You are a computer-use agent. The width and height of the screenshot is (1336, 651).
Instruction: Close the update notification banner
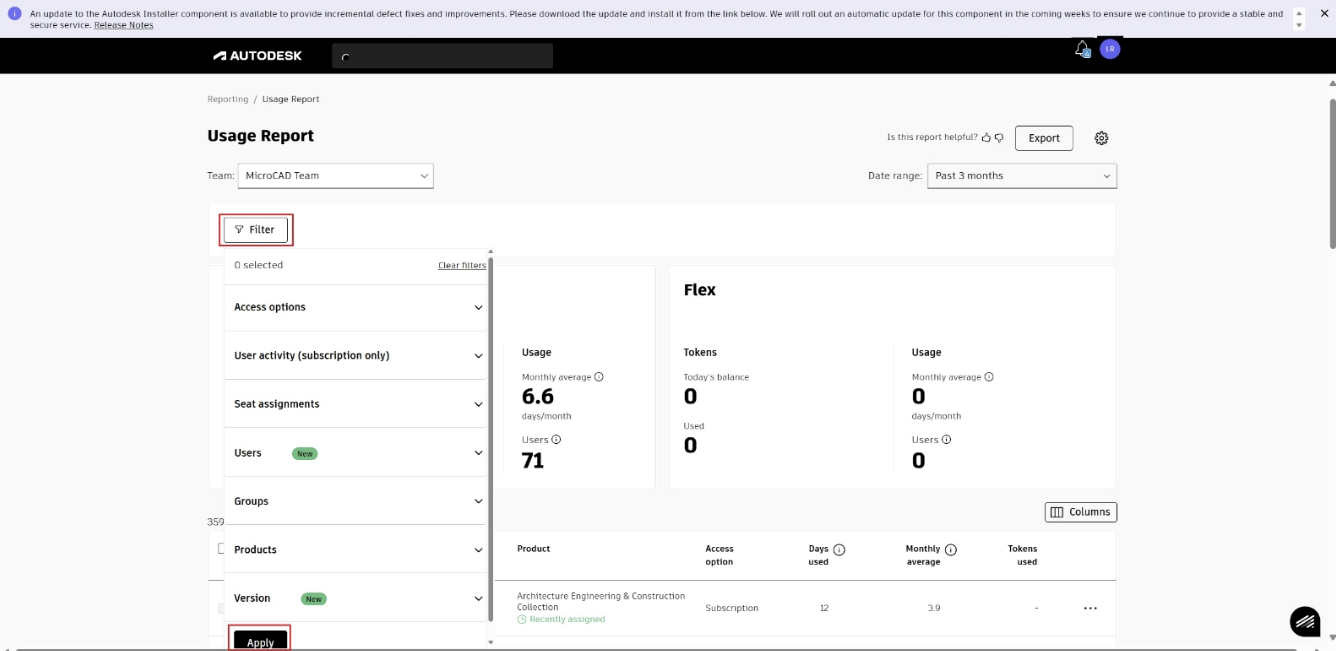(x=1324, y=14)
